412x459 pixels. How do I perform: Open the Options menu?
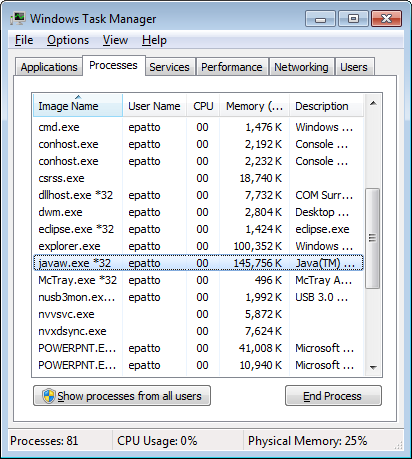pos(68,40)
